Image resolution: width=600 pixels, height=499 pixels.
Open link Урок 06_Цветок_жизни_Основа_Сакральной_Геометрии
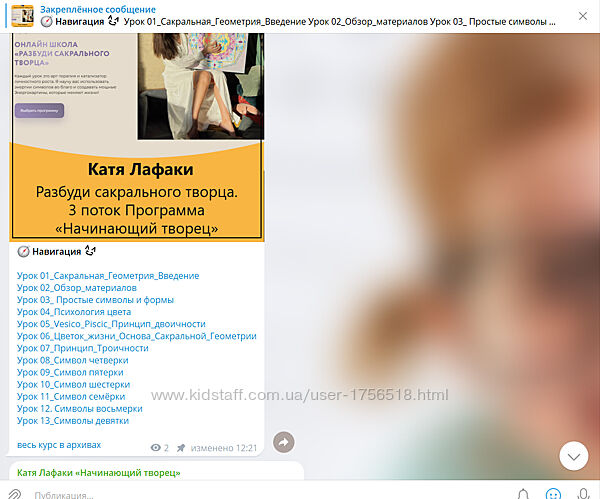click(x=136, y=337)
